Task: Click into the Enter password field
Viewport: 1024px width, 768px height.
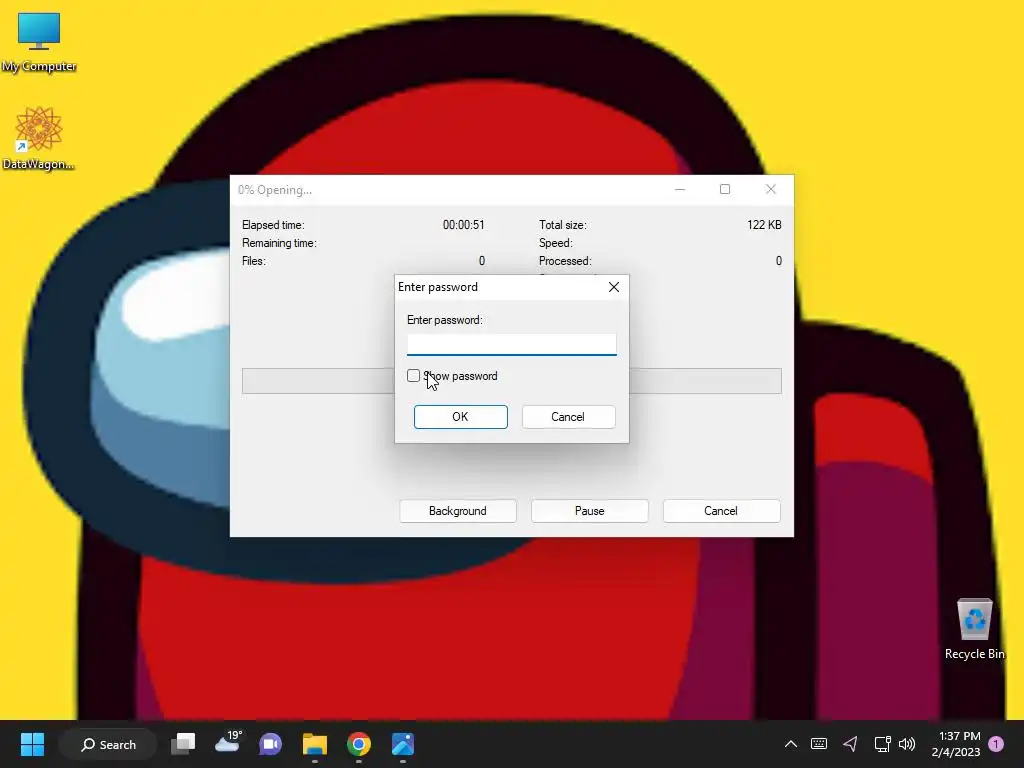Action: coord(511,344)
